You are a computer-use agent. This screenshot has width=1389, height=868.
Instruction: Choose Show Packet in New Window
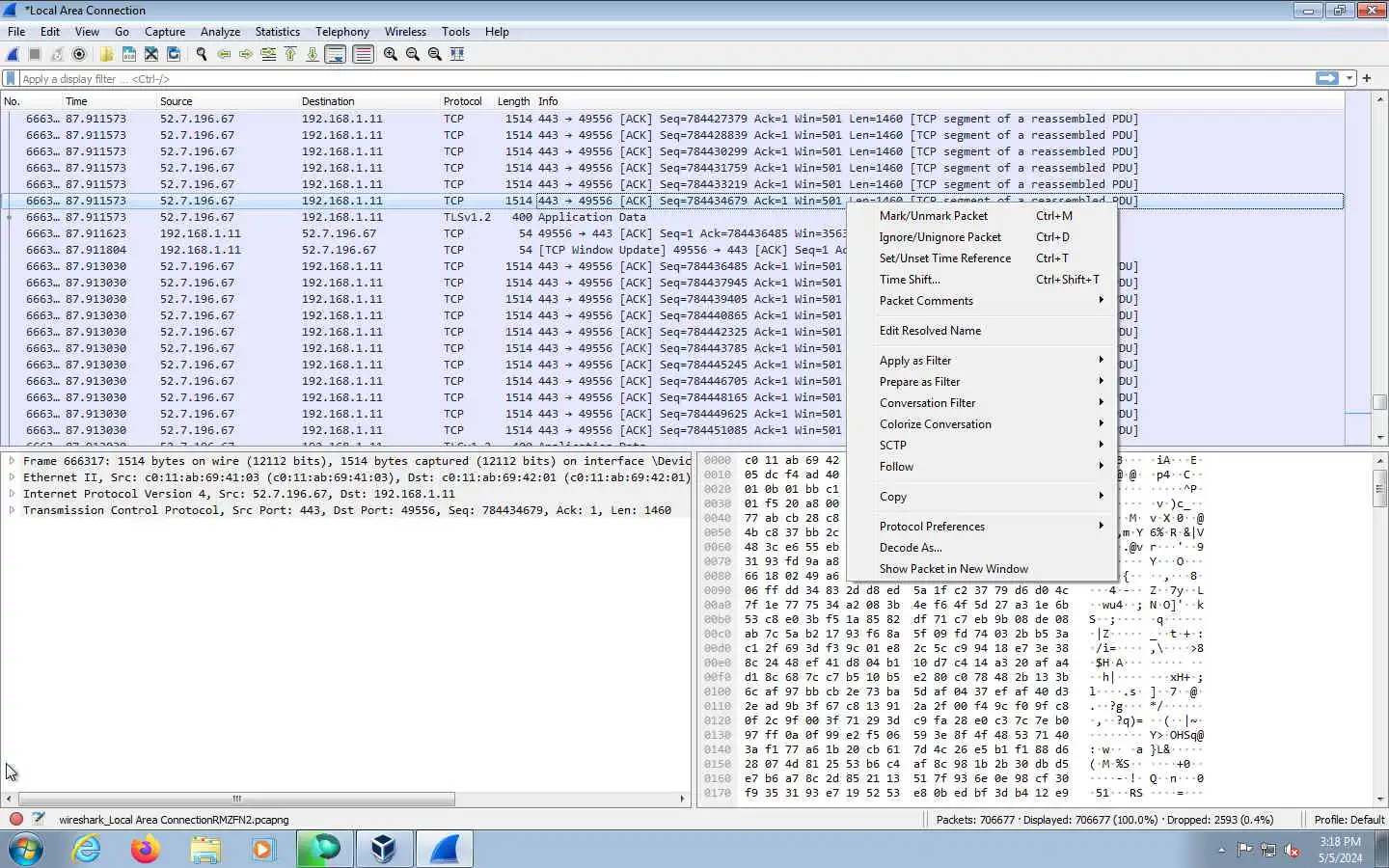point(983,569)
